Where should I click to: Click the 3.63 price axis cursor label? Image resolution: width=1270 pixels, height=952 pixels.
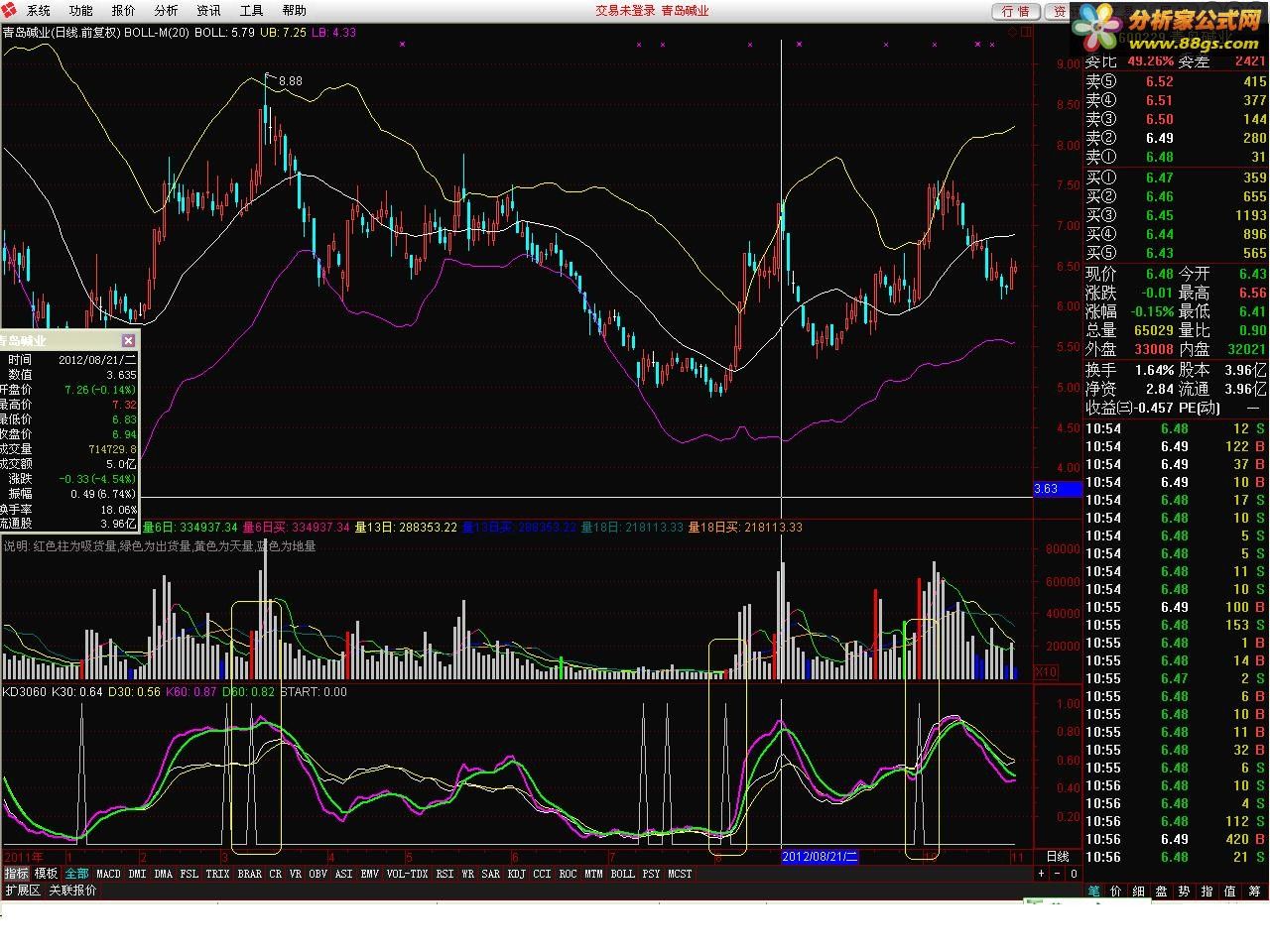tap(1058, 489)
